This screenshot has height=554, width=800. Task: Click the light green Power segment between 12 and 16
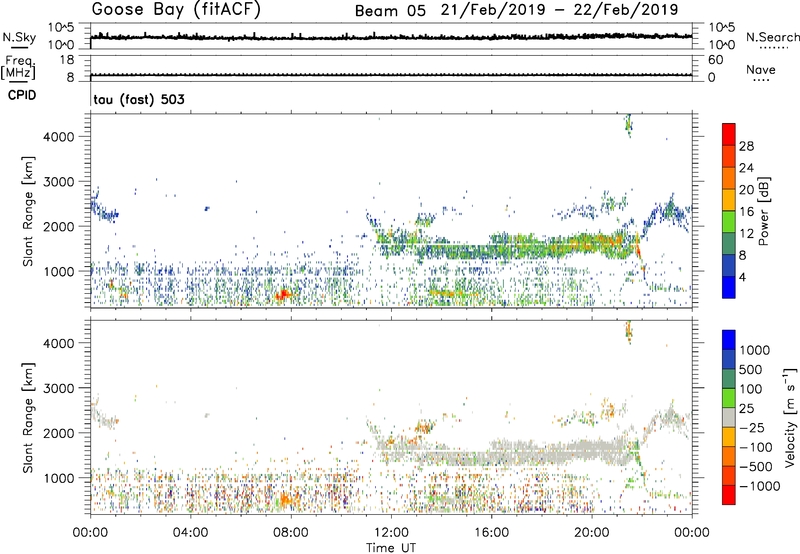(x=729, y=222)
